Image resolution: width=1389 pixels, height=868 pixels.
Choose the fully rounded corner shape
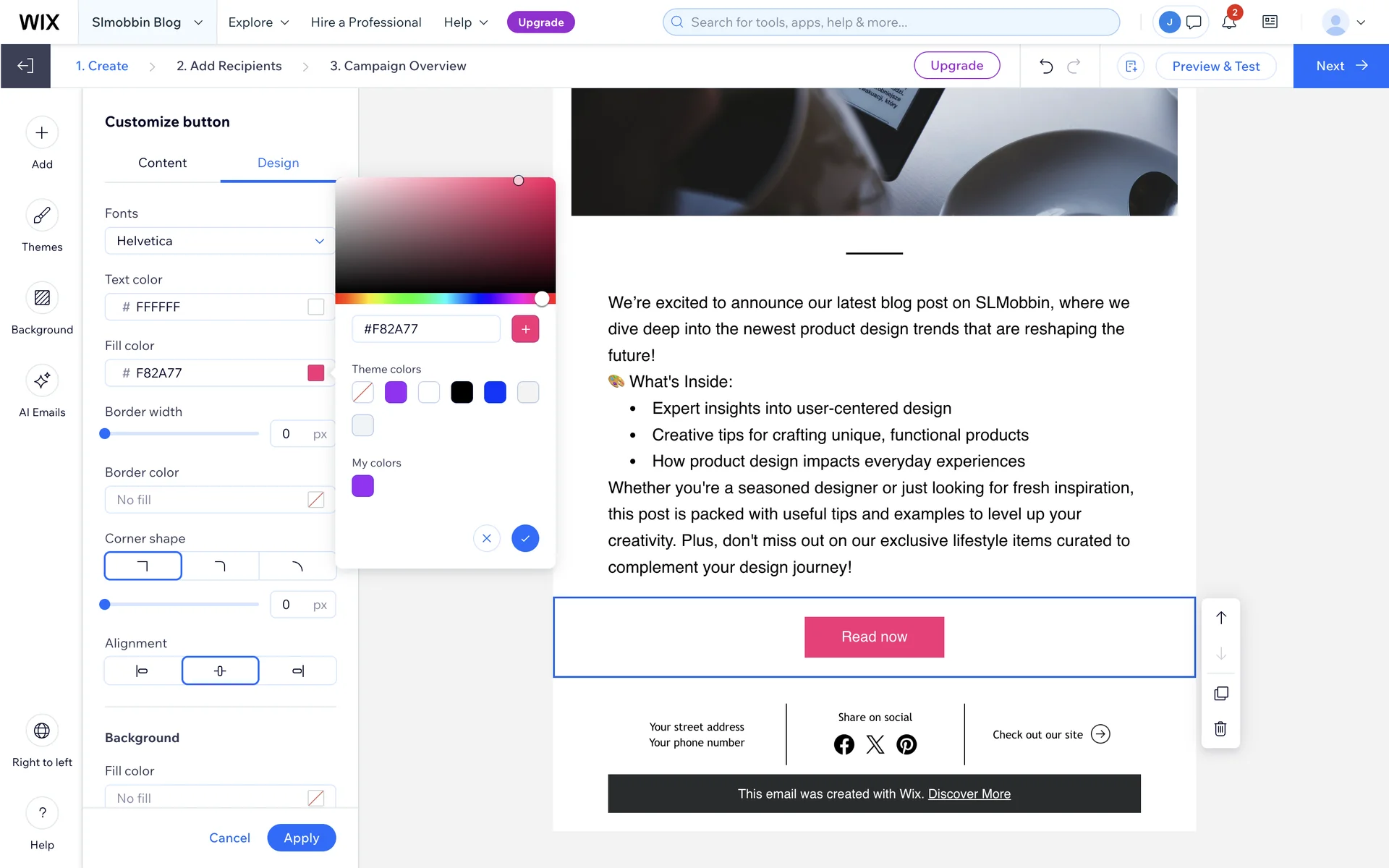[297, 566]
